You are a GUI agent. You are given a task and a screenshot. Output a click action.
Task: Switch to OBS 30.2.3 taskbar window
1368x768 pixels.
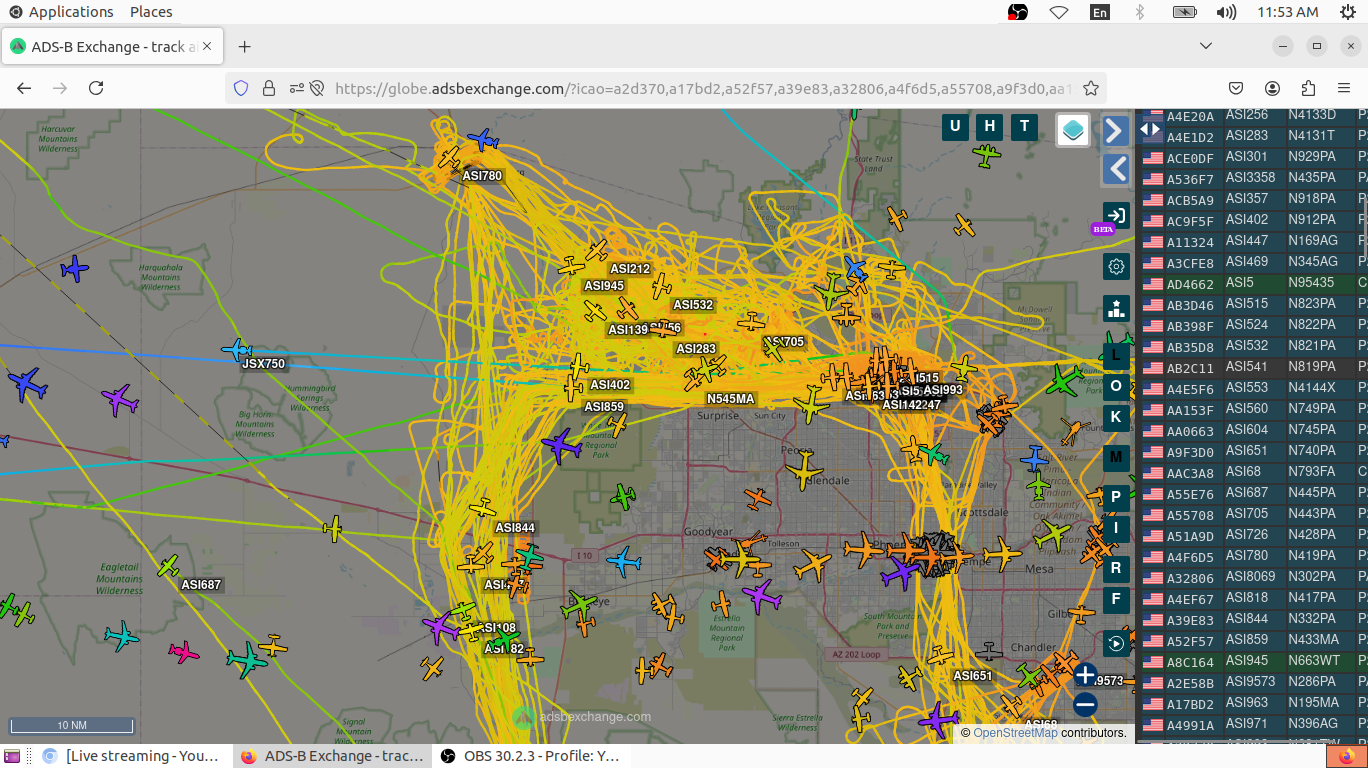[530, 756]
